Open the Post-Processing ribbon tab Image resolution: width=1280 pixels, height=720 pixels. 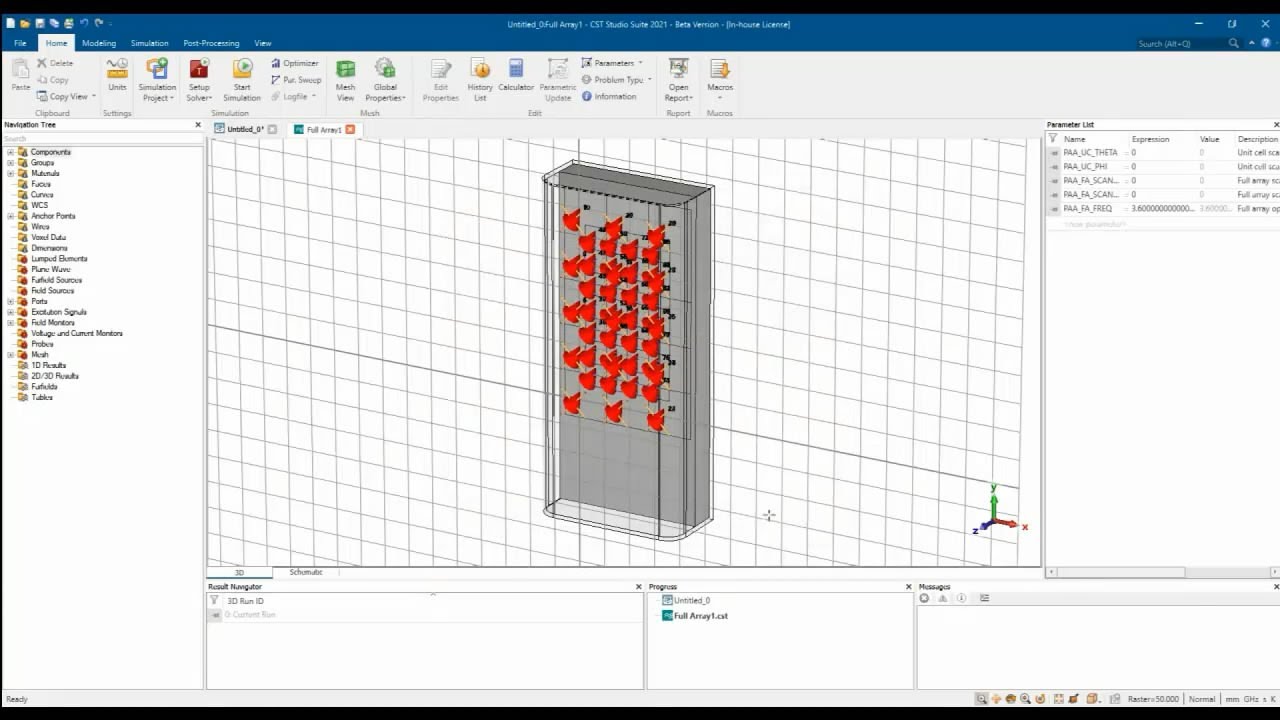point(211,43)
